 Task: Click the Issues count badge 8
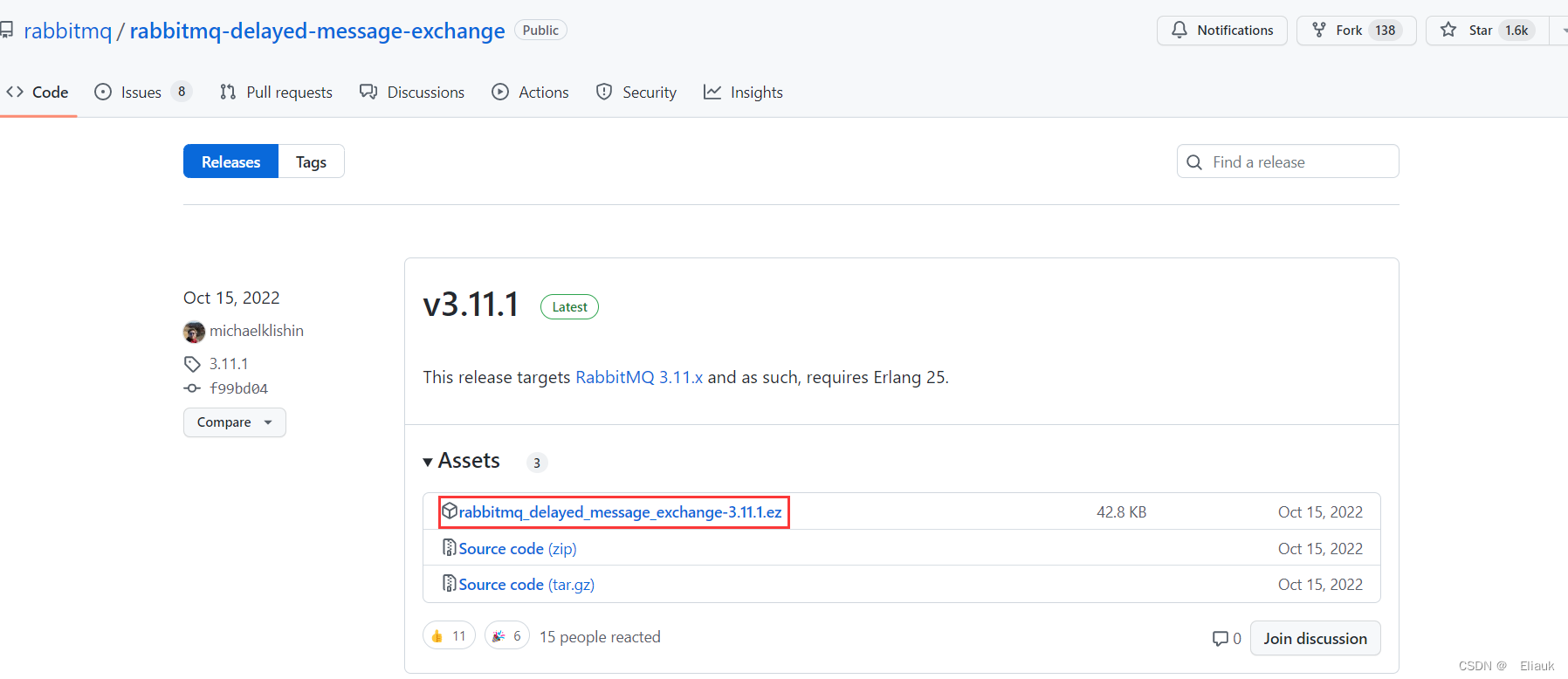coord(182,92)
